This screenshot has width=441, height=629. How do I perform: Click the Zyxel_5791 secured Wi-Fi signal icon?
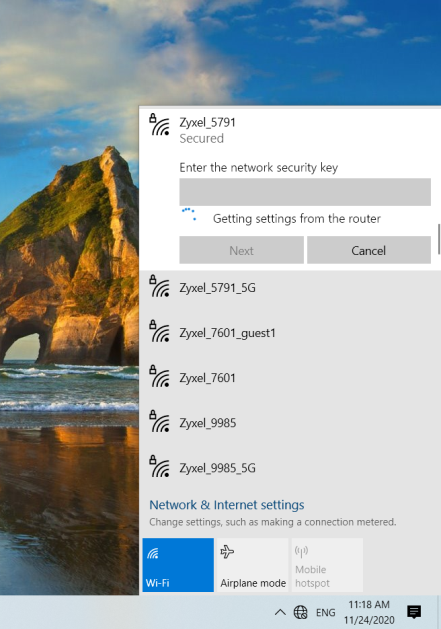pos(160,125)
